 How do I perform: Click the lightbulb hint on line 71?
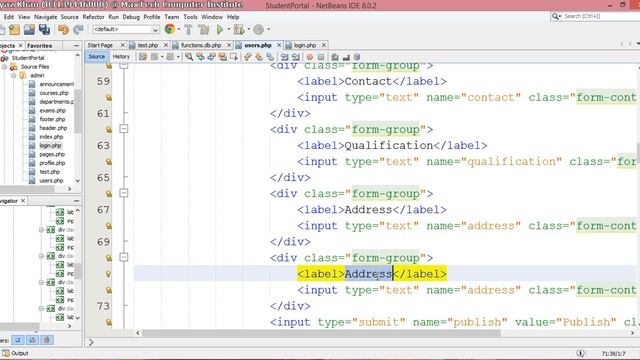click(x=108, y=273)
